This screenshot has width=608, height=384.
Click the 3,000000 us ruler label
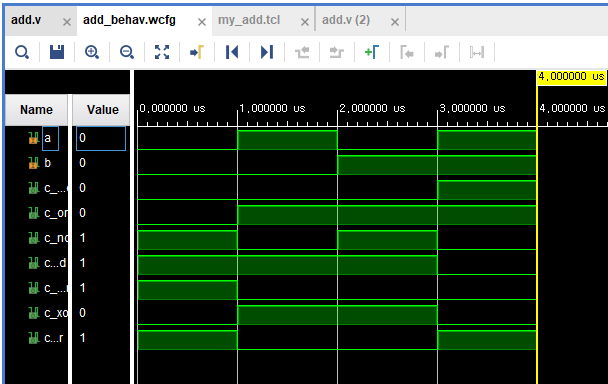tap(472, 108)
